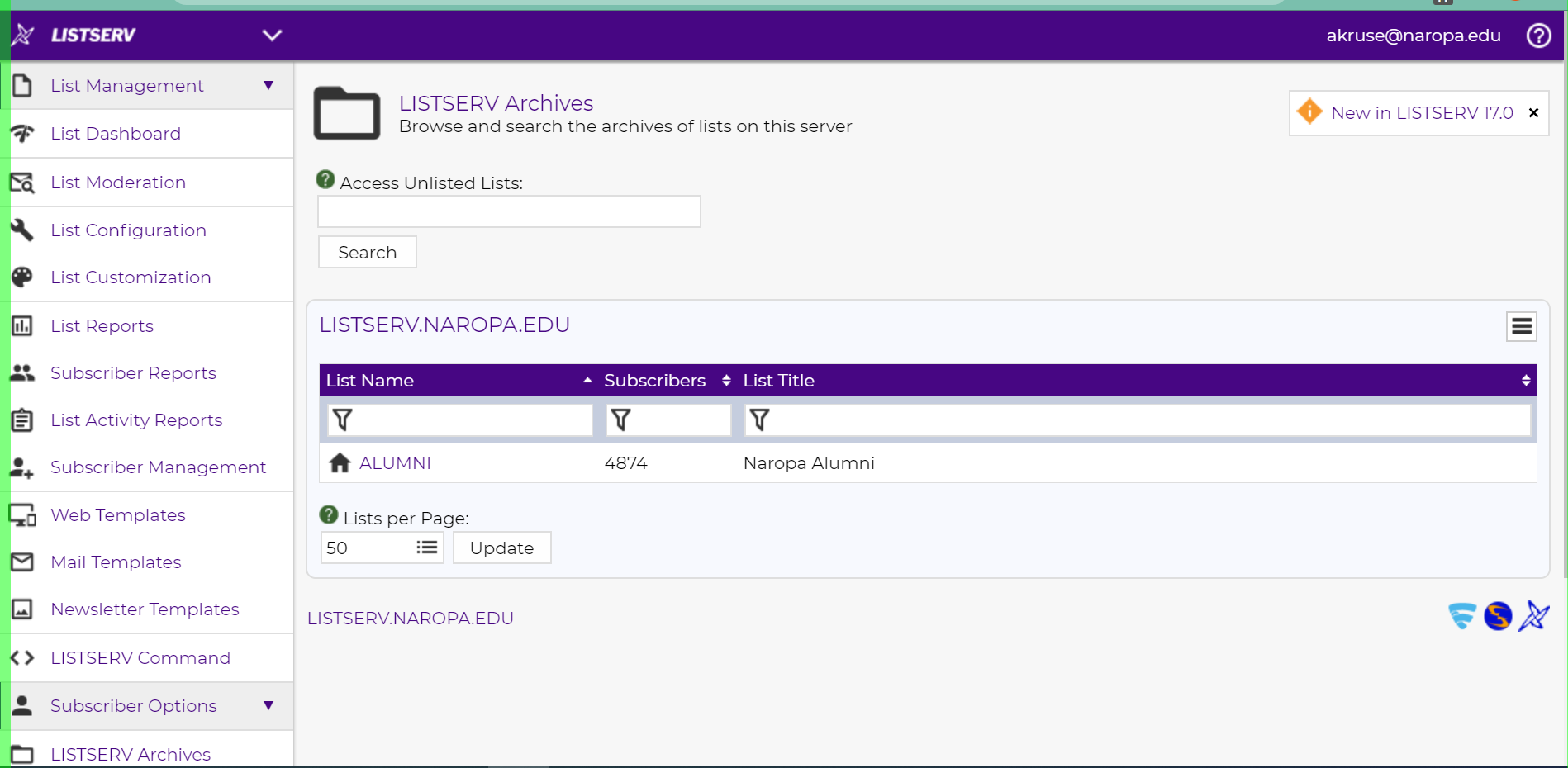Open Subscriber Management menu item
1568x768 pixels.
click(x=158, y=467)
